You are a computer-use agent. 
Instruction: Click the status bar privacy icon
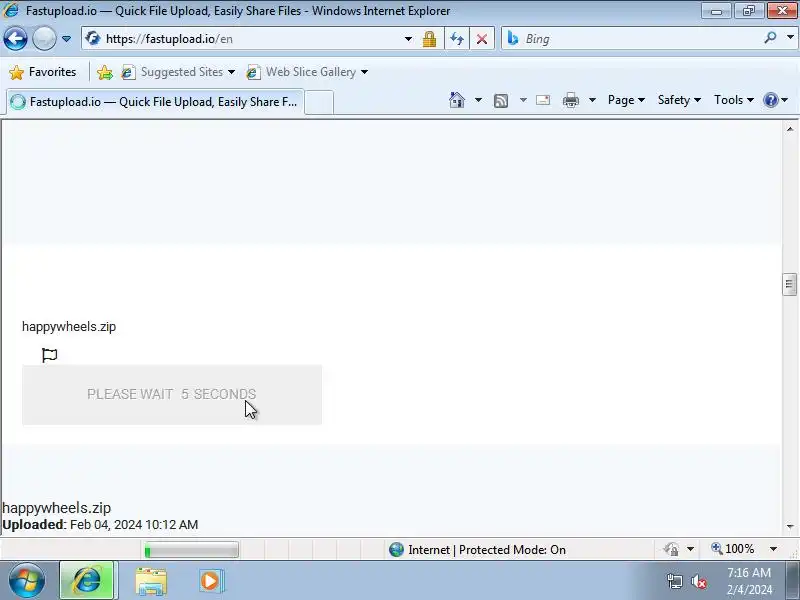(671, 549)
